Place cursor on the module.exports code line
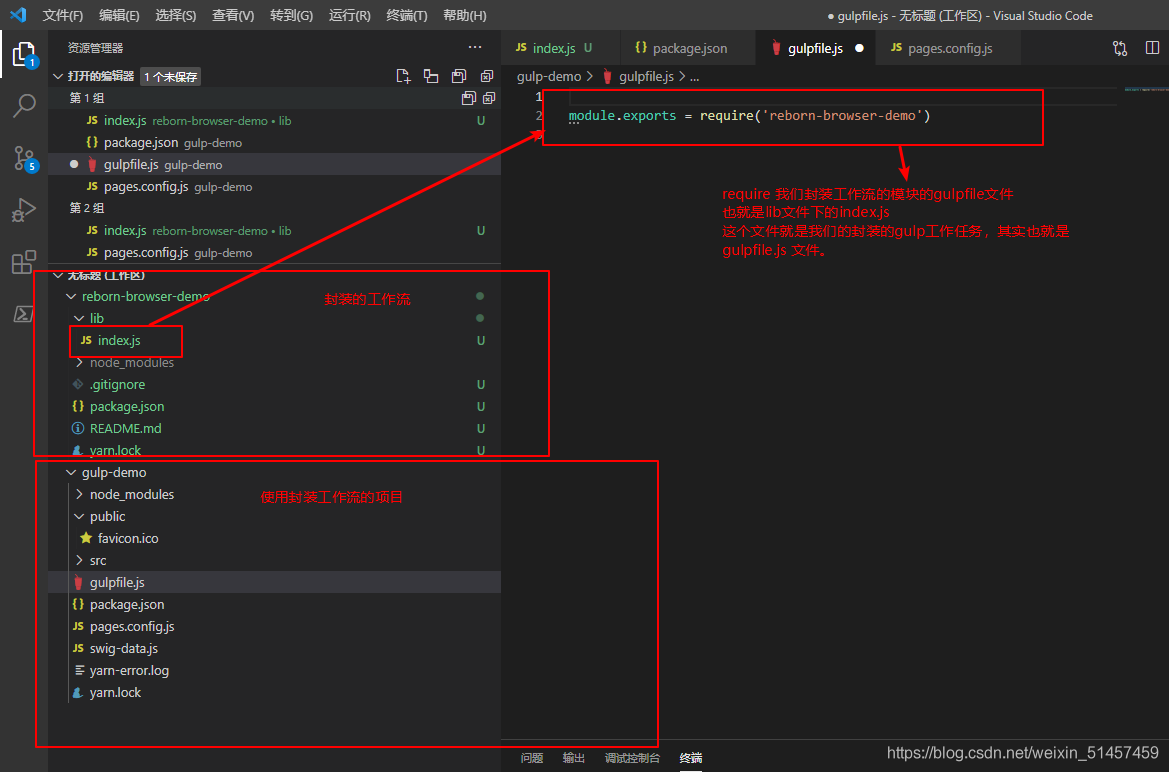Screen dimensions: 1169x772 point(749,116)
